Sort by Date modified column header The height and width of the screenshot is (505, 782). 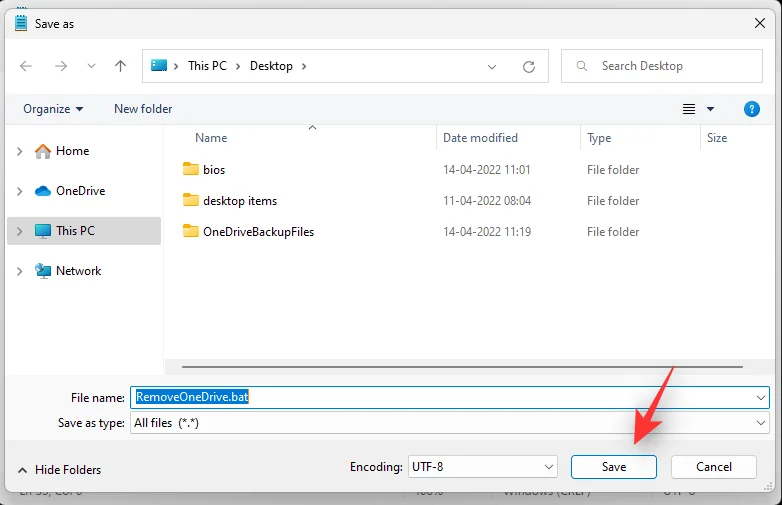[x=480, y=138]
